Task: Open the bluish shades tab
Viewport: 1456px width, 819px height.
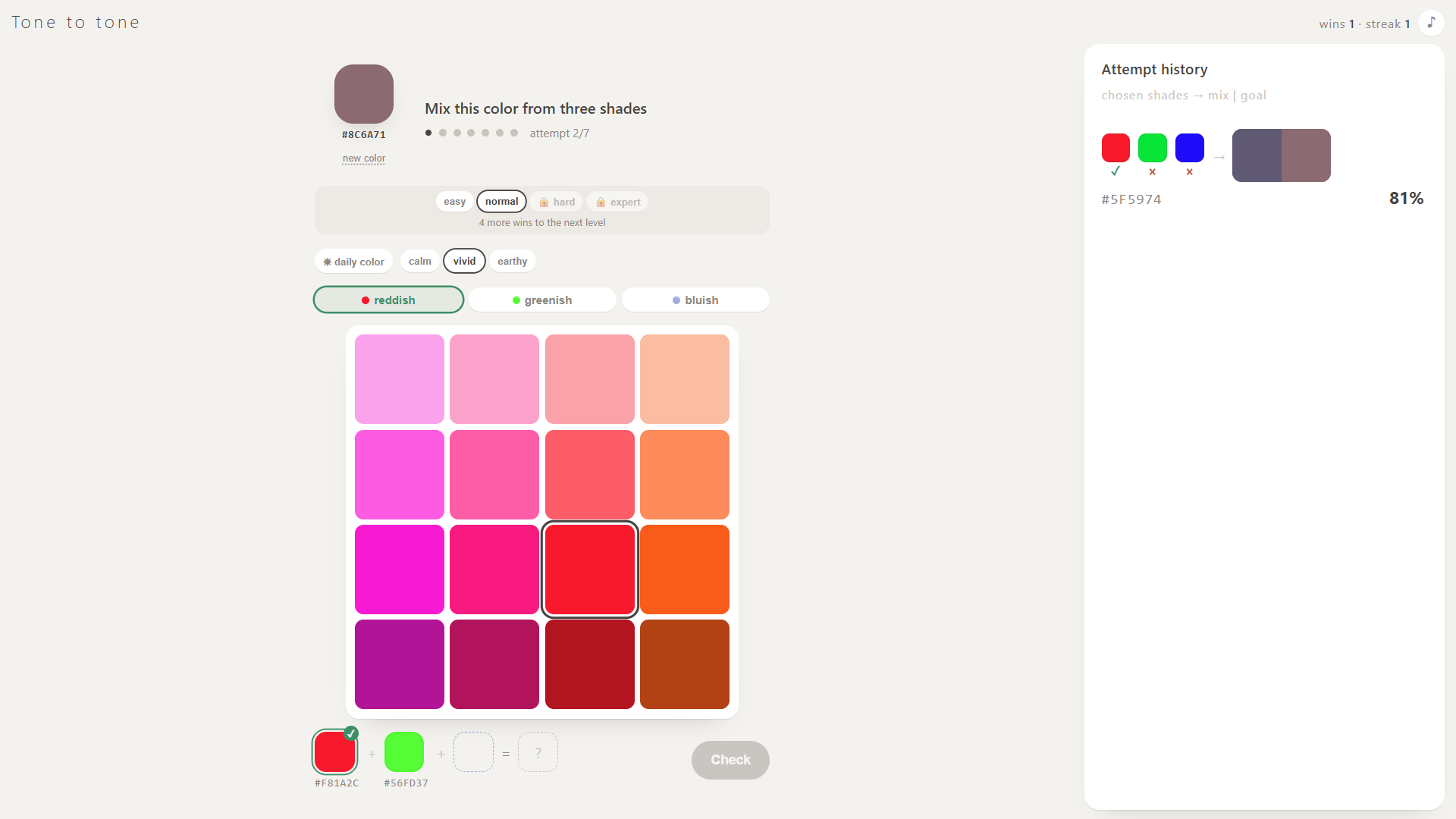Action: [695, 300]
